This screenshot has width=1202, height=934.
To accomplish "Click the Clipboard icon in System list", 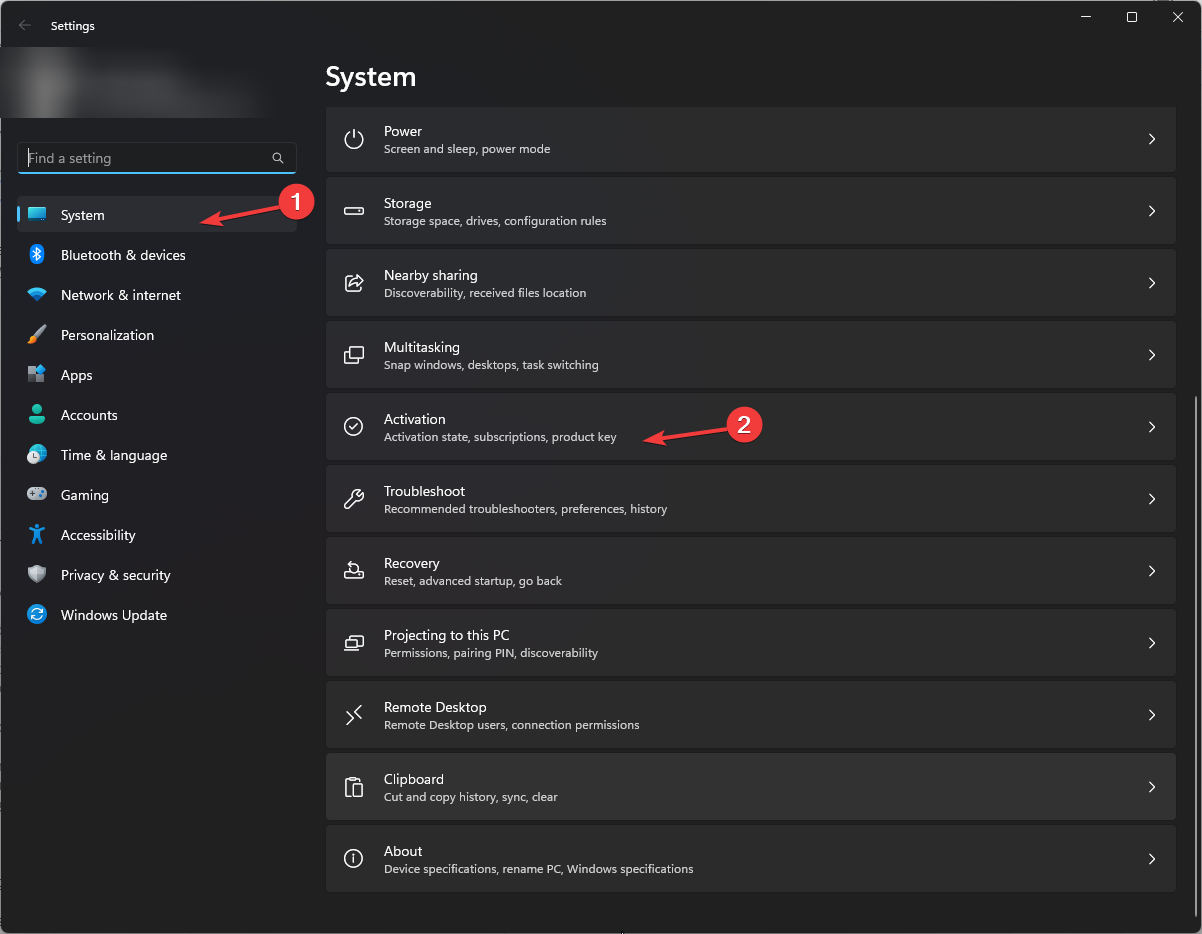I will pyautogui.click(x=354, y=787).
